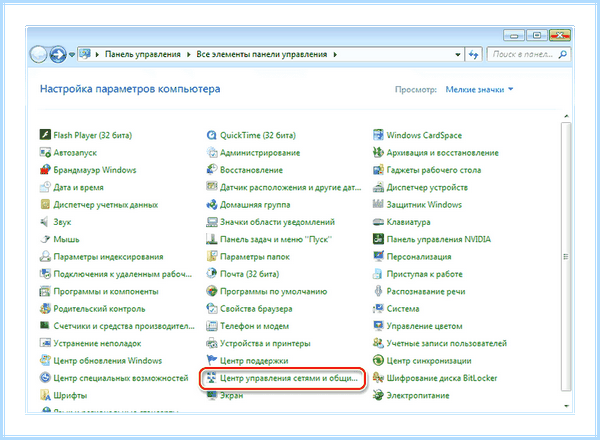The height and width of the screenshot is (440, 600).
Task: Open Подключения к удаленным рабочим столам link
Action: click(x=122, y=274)
